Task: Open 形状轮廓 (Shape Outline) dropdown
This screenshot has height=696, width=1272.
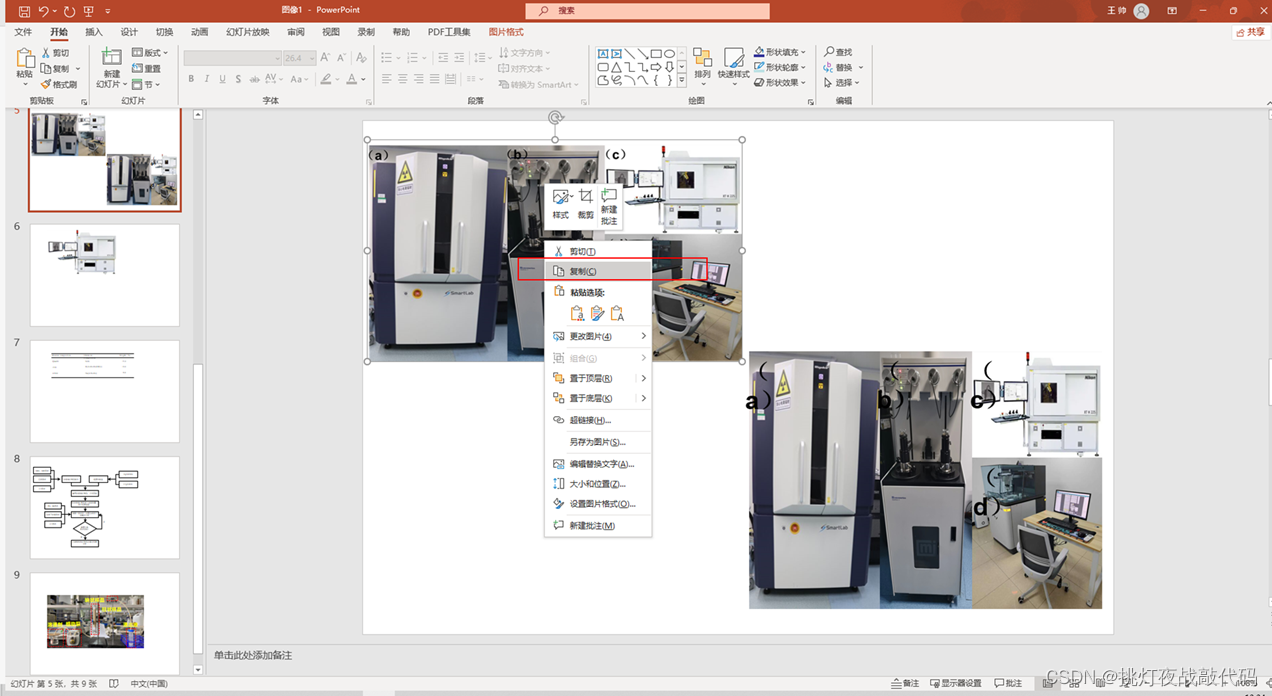Action: coord(782,68)
